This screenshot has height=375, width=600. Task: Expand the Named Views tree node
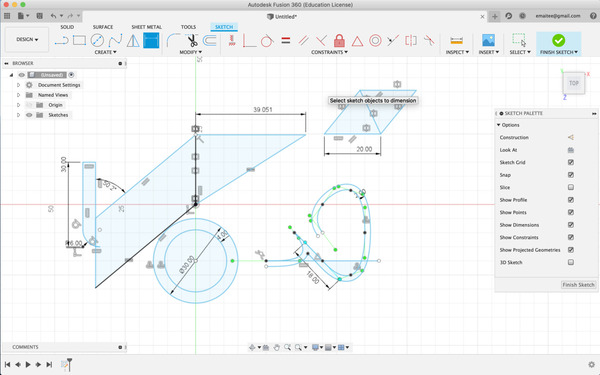pos(18,95)
